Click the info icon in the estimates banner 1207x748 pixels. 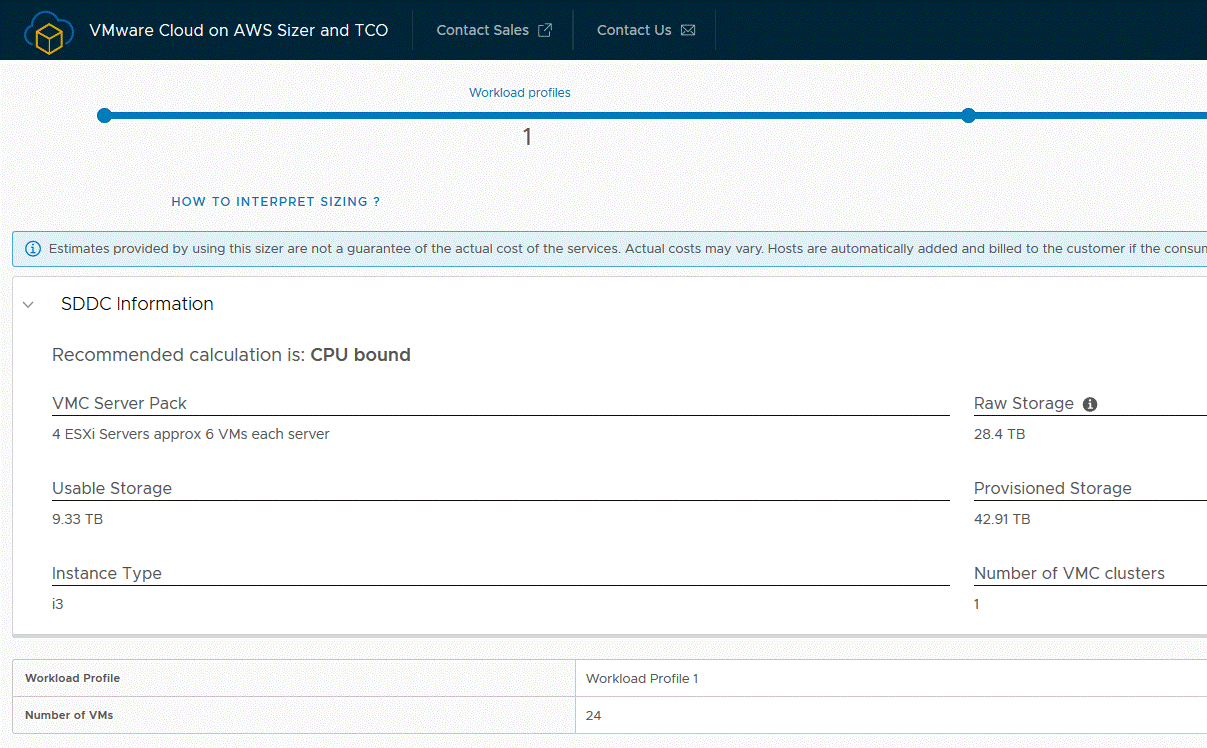pyautogui.click(x=33, y=248)
